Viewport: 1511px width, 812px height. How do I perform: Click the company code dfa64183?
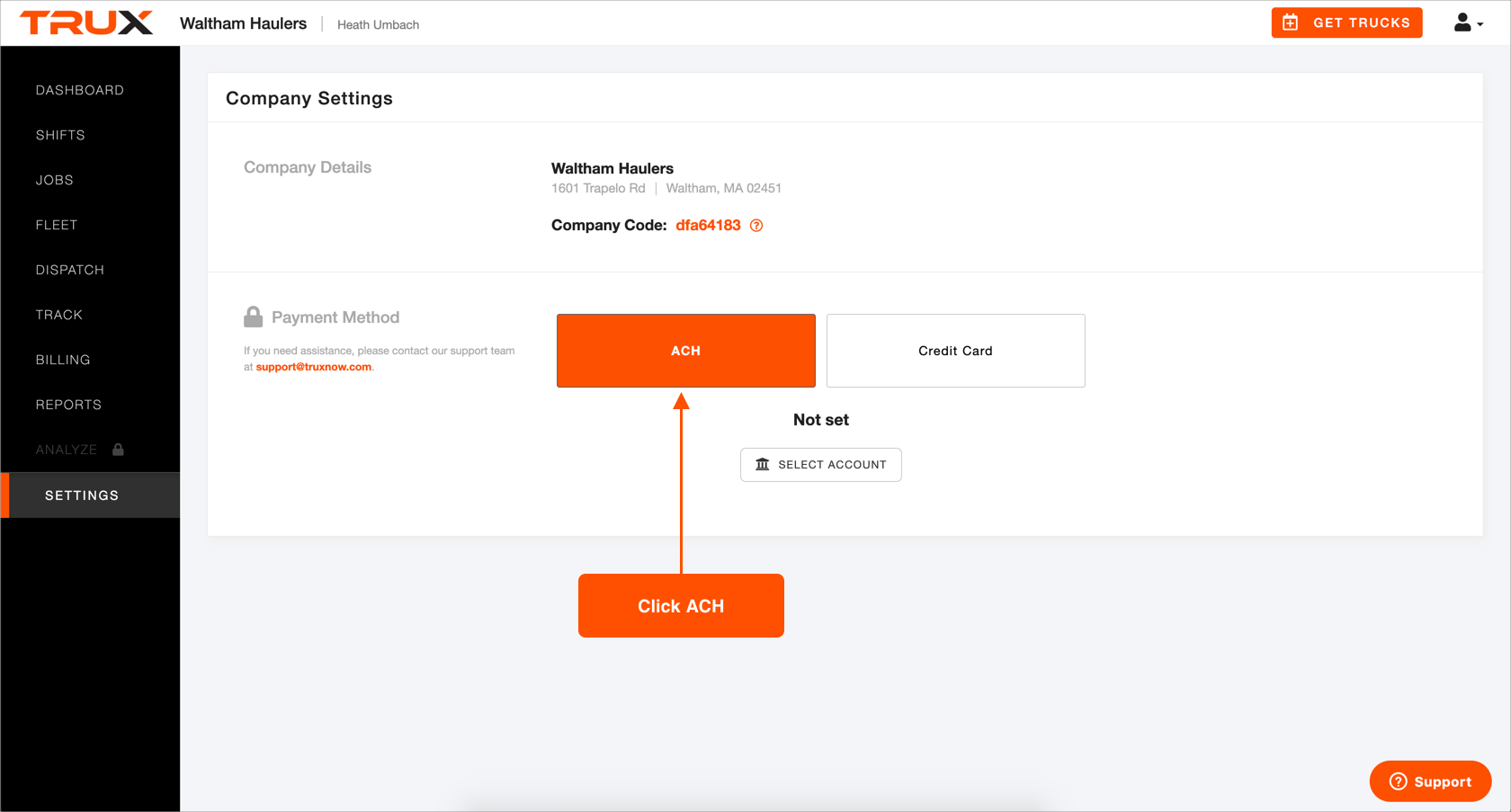708,226
